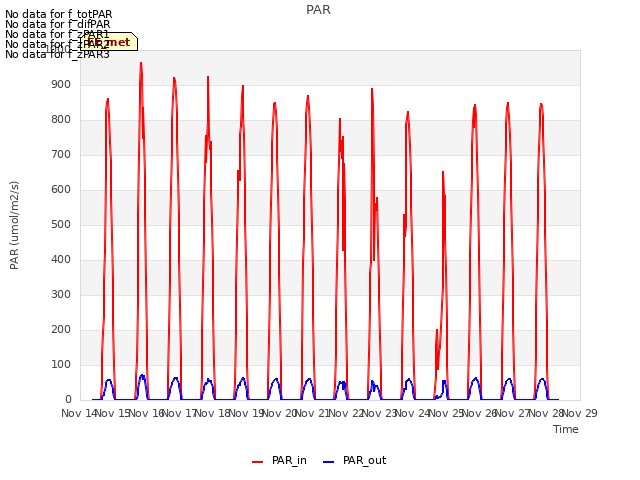This screenshot has width=640, height=480.
Task: Click the PAR (umol/m2/s) y-axis label
Action: tap(14, 225)
